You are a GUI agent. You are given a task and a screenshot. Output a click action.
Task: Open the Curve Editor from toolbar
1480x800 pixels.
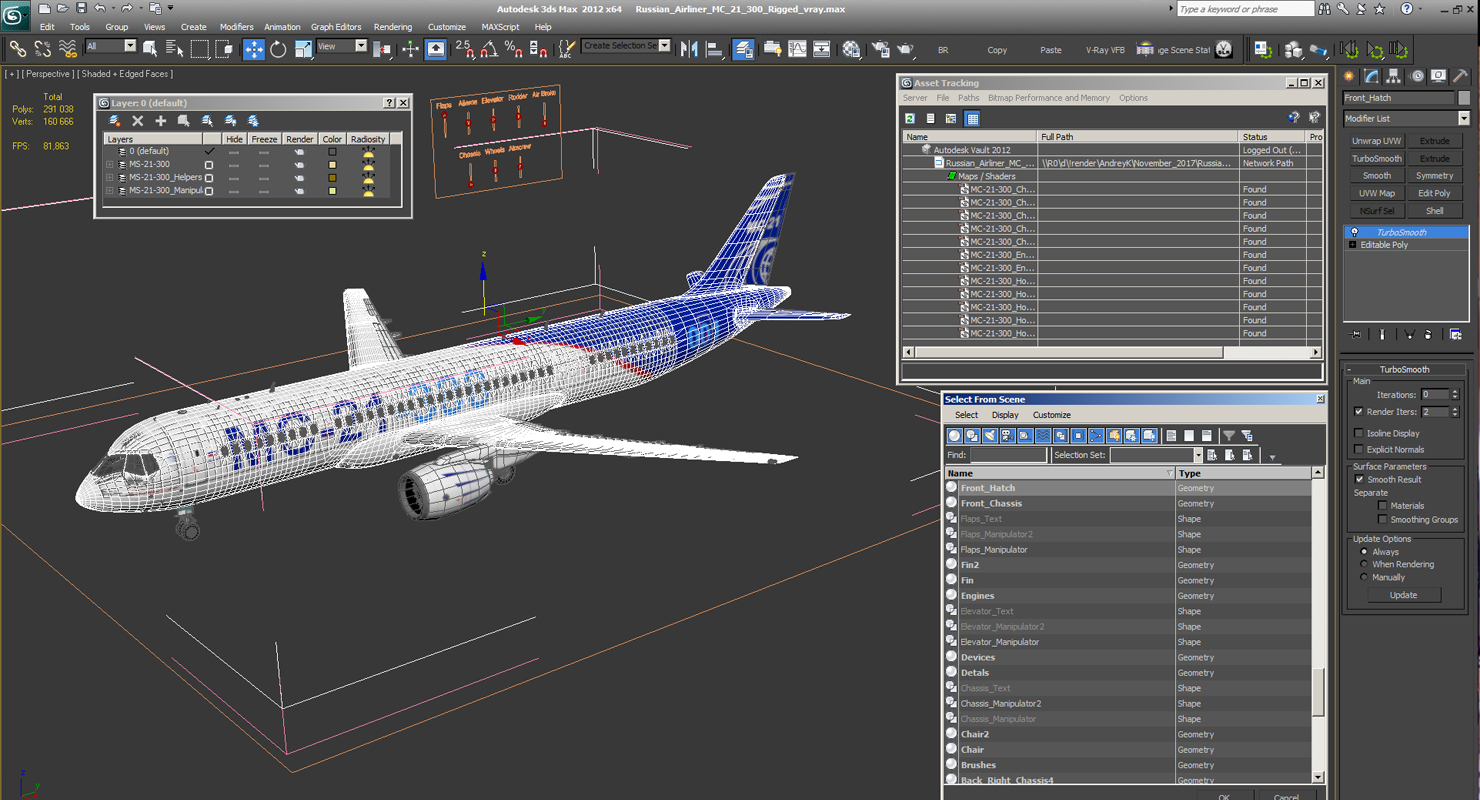point(797,48)
